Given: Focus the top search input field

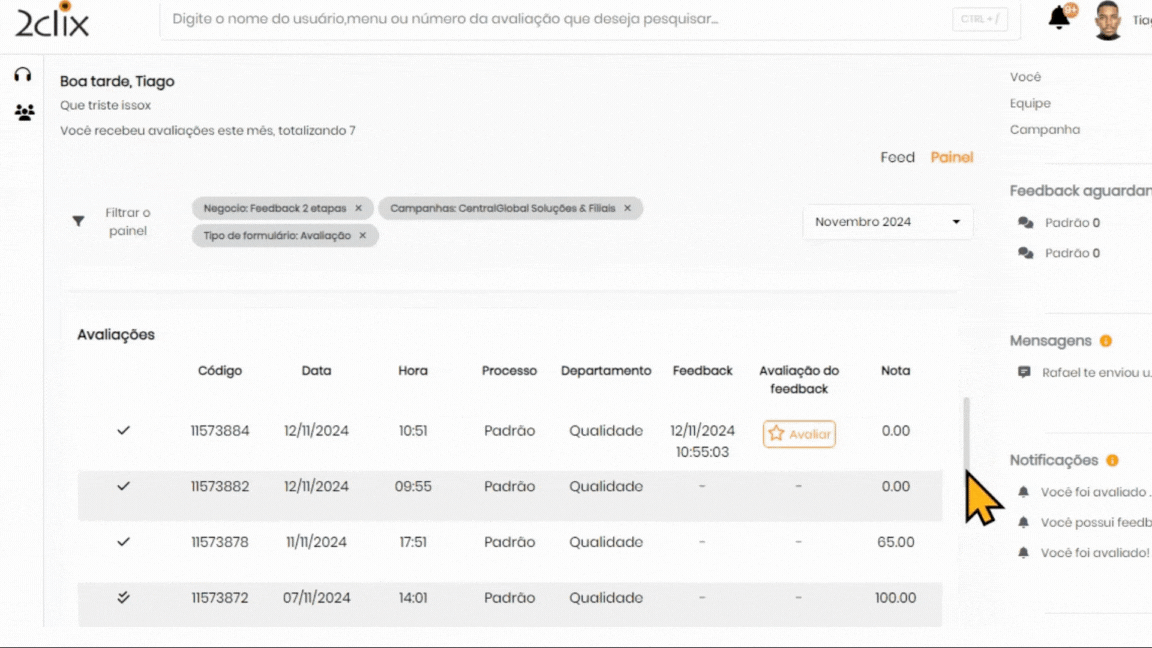Looking at the screenshot, I should coord(560,19).
